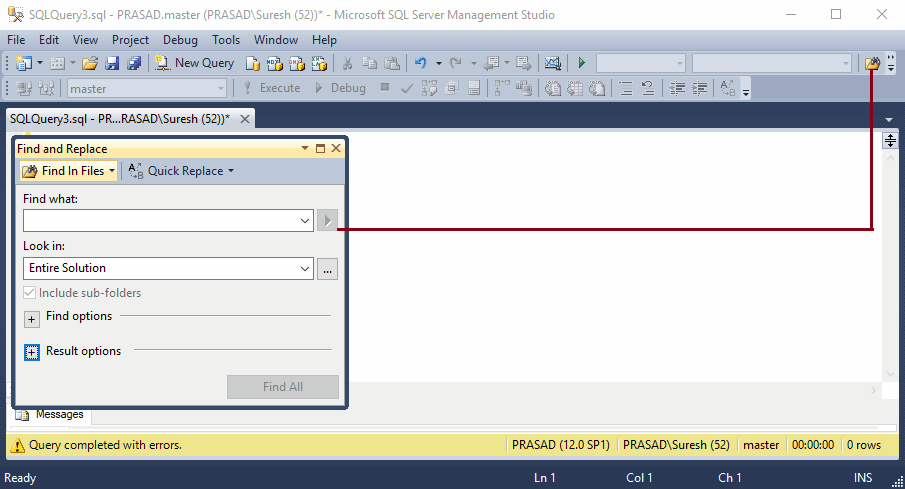This screenshot has width=905, height=489.
Task: Click the Analysis Services DMX Query icon
Action: (297, 63)
